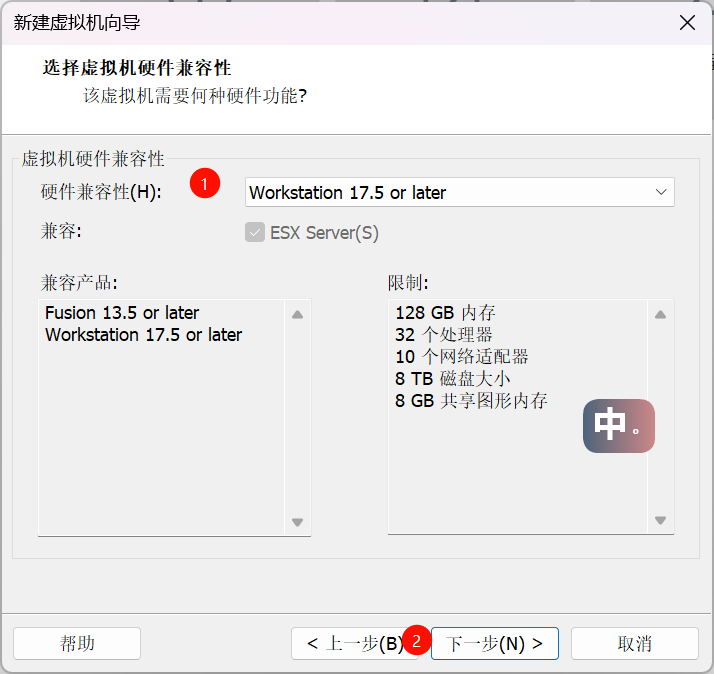Click the 硬件兼容性(H) label
Viewport: 714px width, 674px height.
(101, 192)
